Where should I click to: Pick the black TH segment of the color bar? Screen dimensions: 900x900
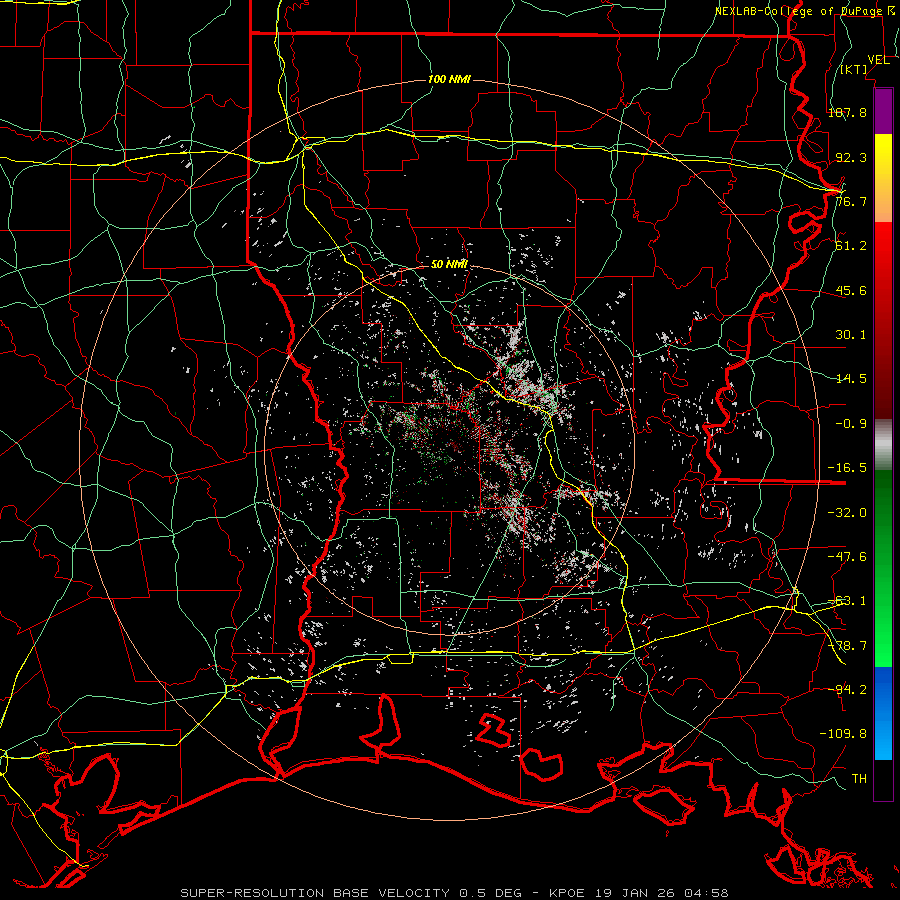883,779
